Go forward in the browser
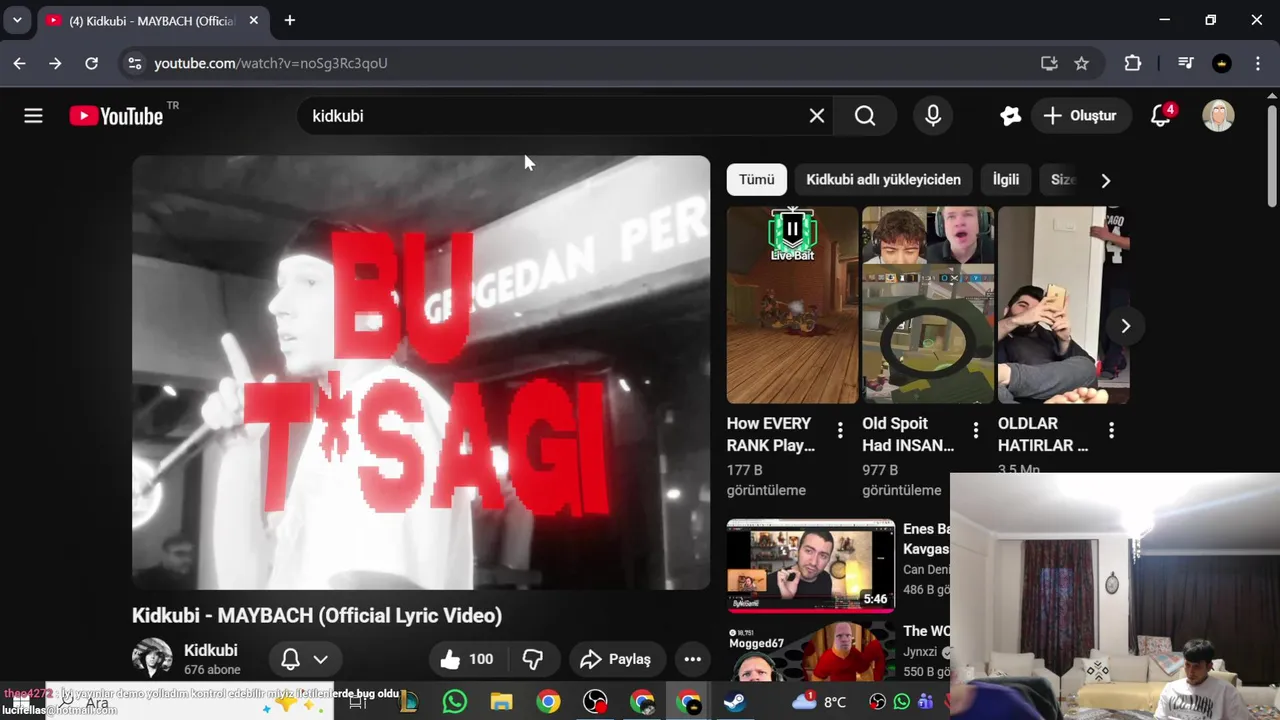The image size is (1280, 720). click(x=55, y=63)
